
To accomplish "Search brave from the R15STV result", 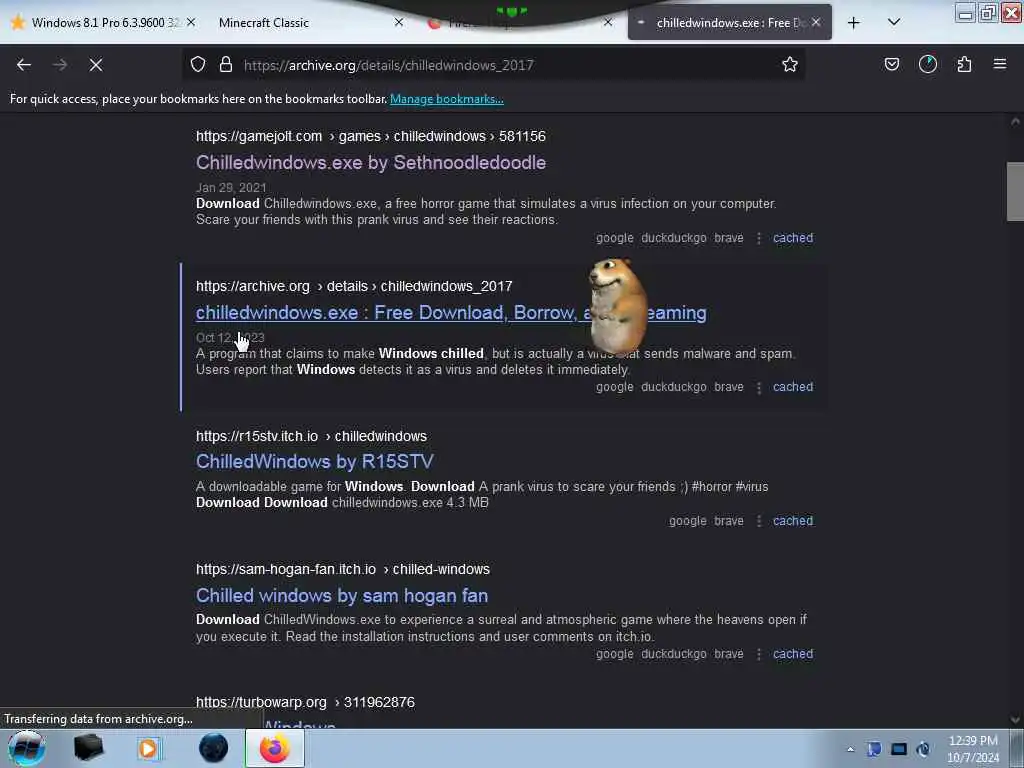I will pyautogui.click(x=729, y=520).
